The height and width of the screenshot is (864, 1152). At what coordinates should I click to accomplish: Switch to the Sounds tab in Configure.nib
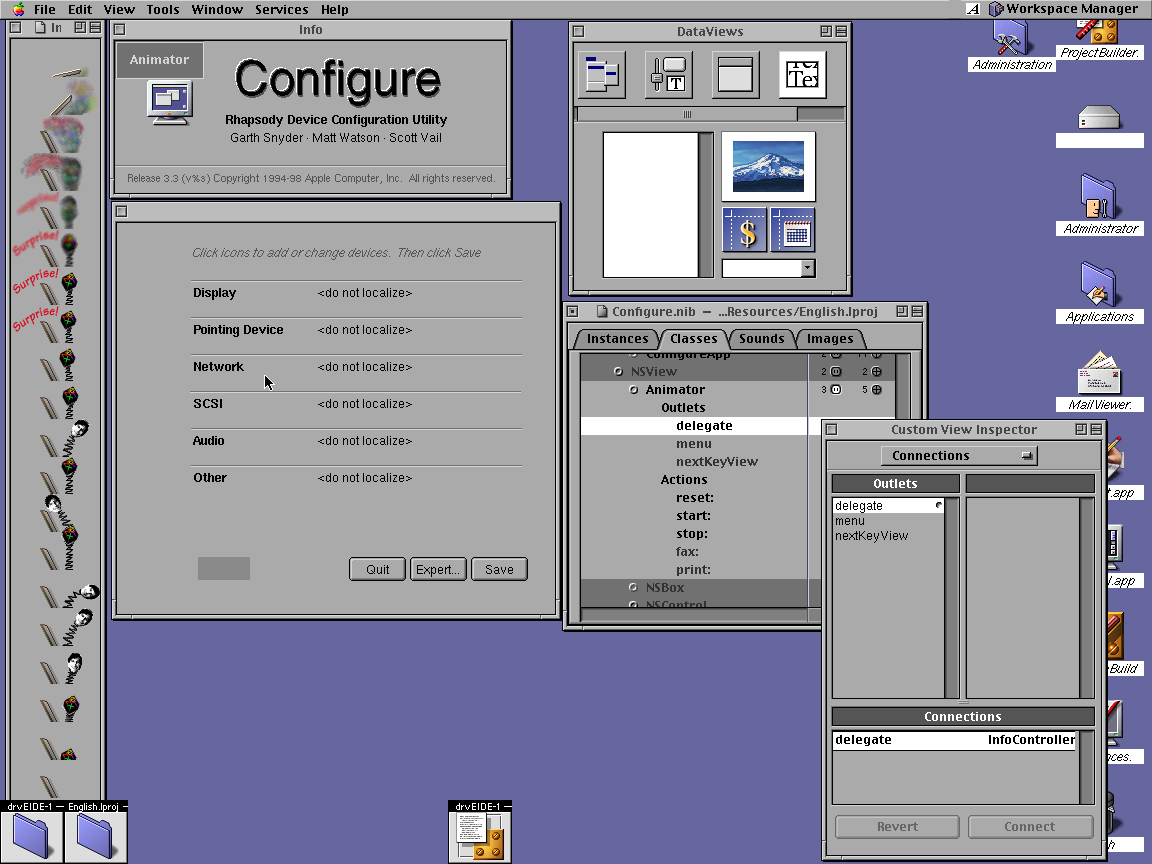pos(761,339)
